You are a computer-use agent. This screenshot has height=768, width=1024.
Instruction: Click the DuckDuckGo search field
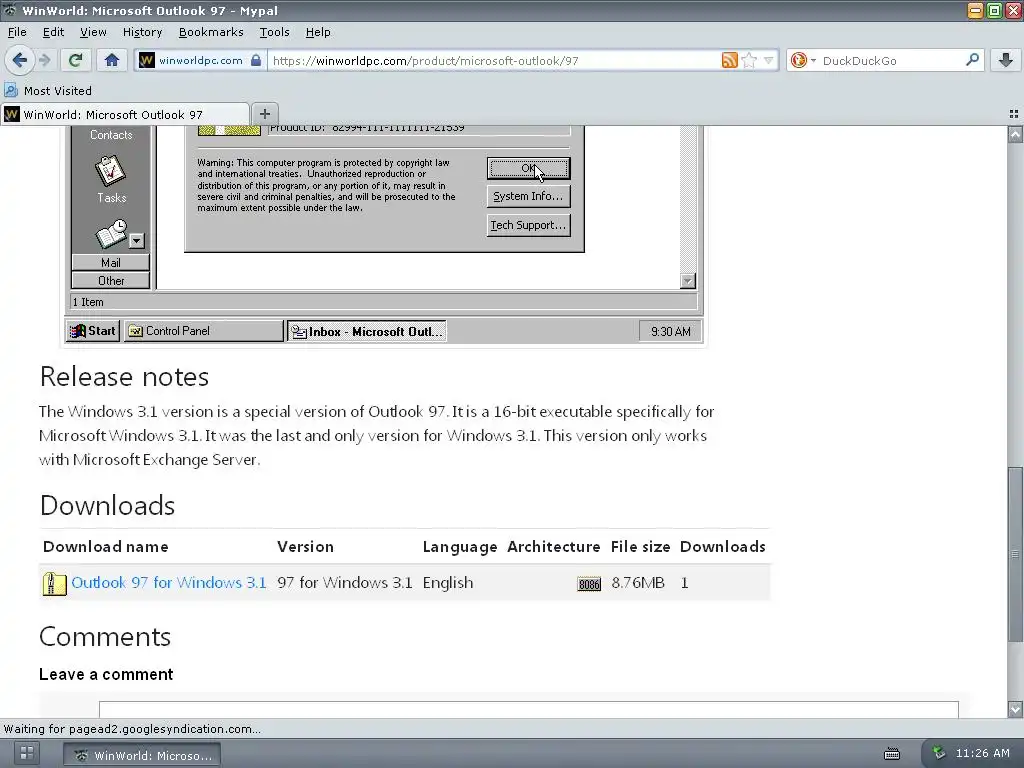(891, 61)
